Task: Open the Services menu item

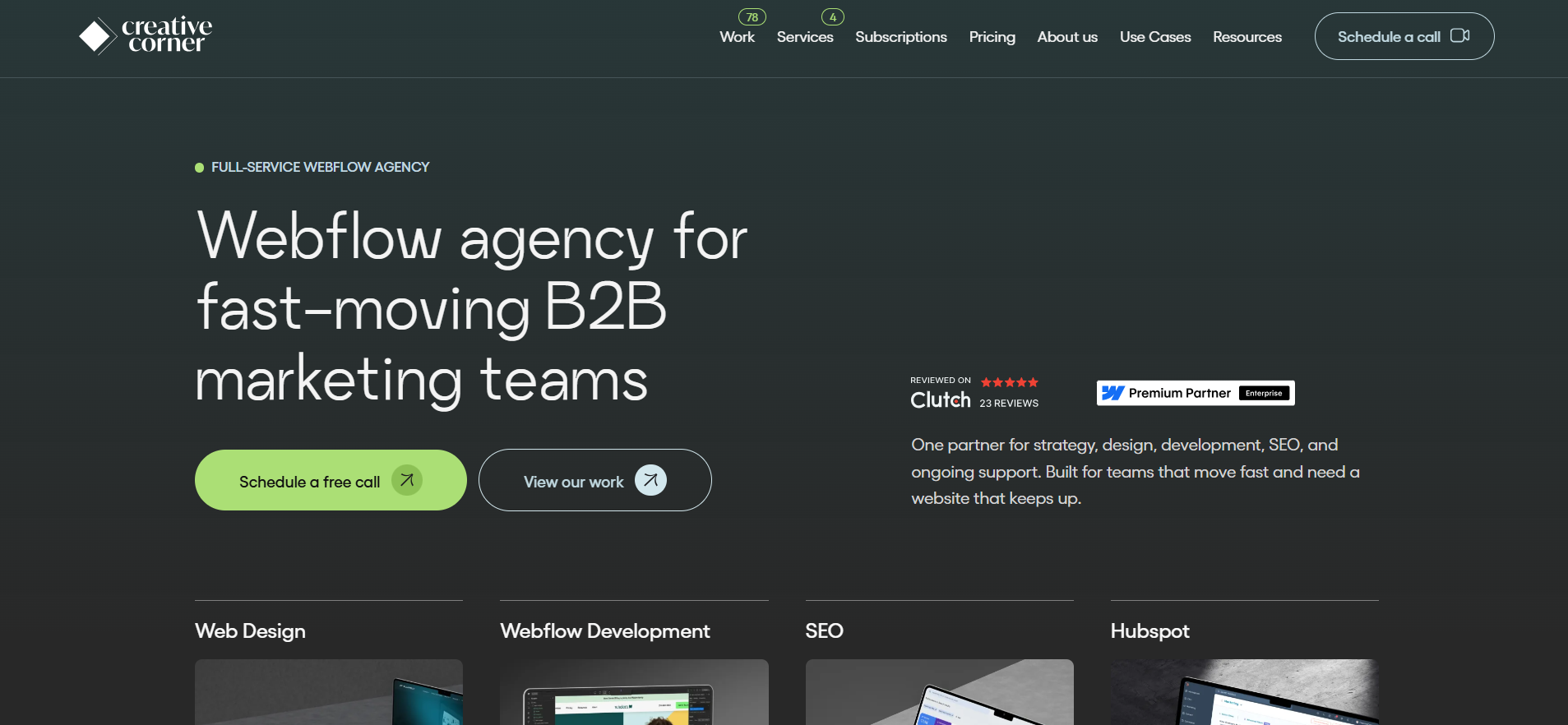Action: pos(805,37)
